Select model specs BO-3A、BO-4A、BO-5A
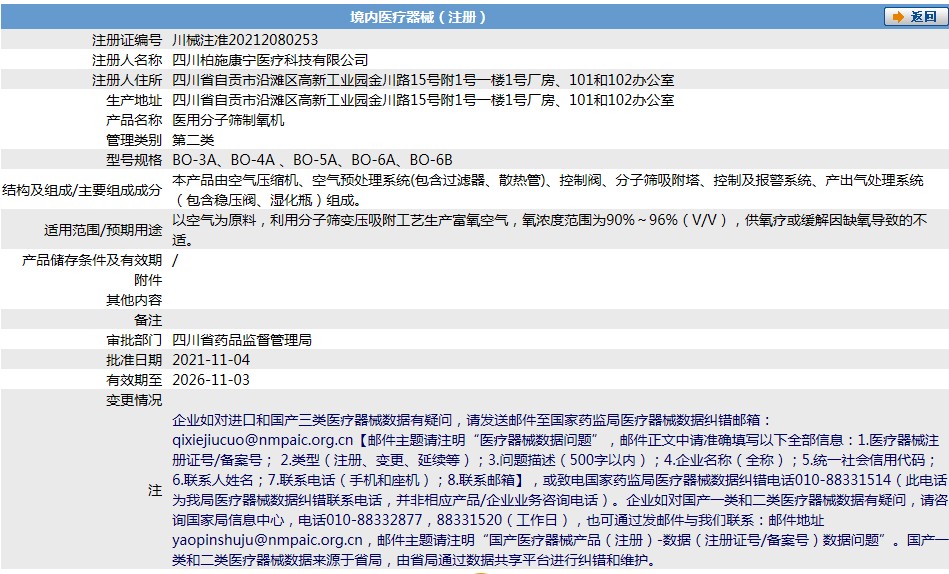Image resolution: width=949 pixels, height=574 pixels. pyautogui.click(x=255, y=160)
